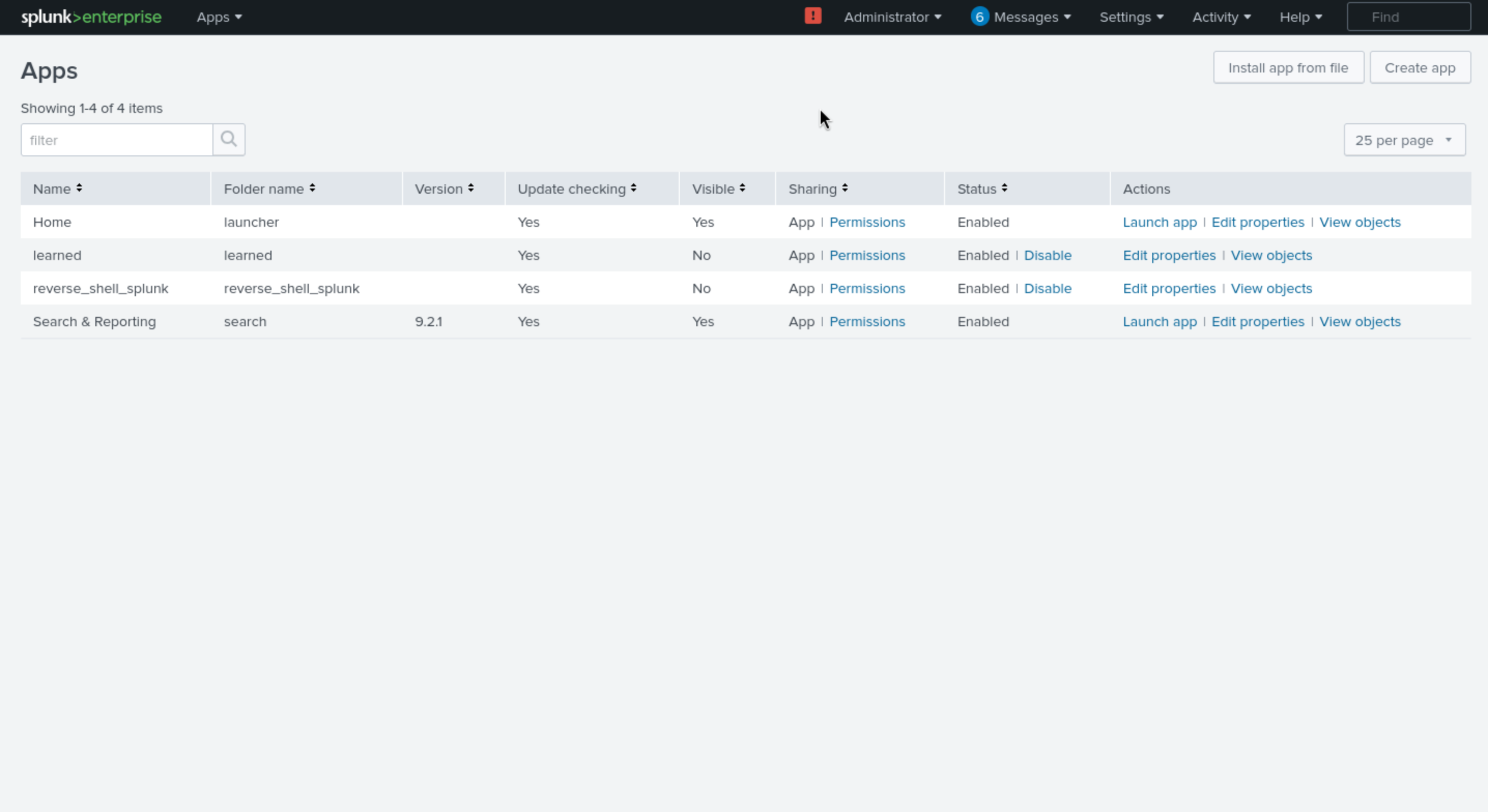
Task: Open the 25 per page dropdown
Action: [x=1404, y=140]
